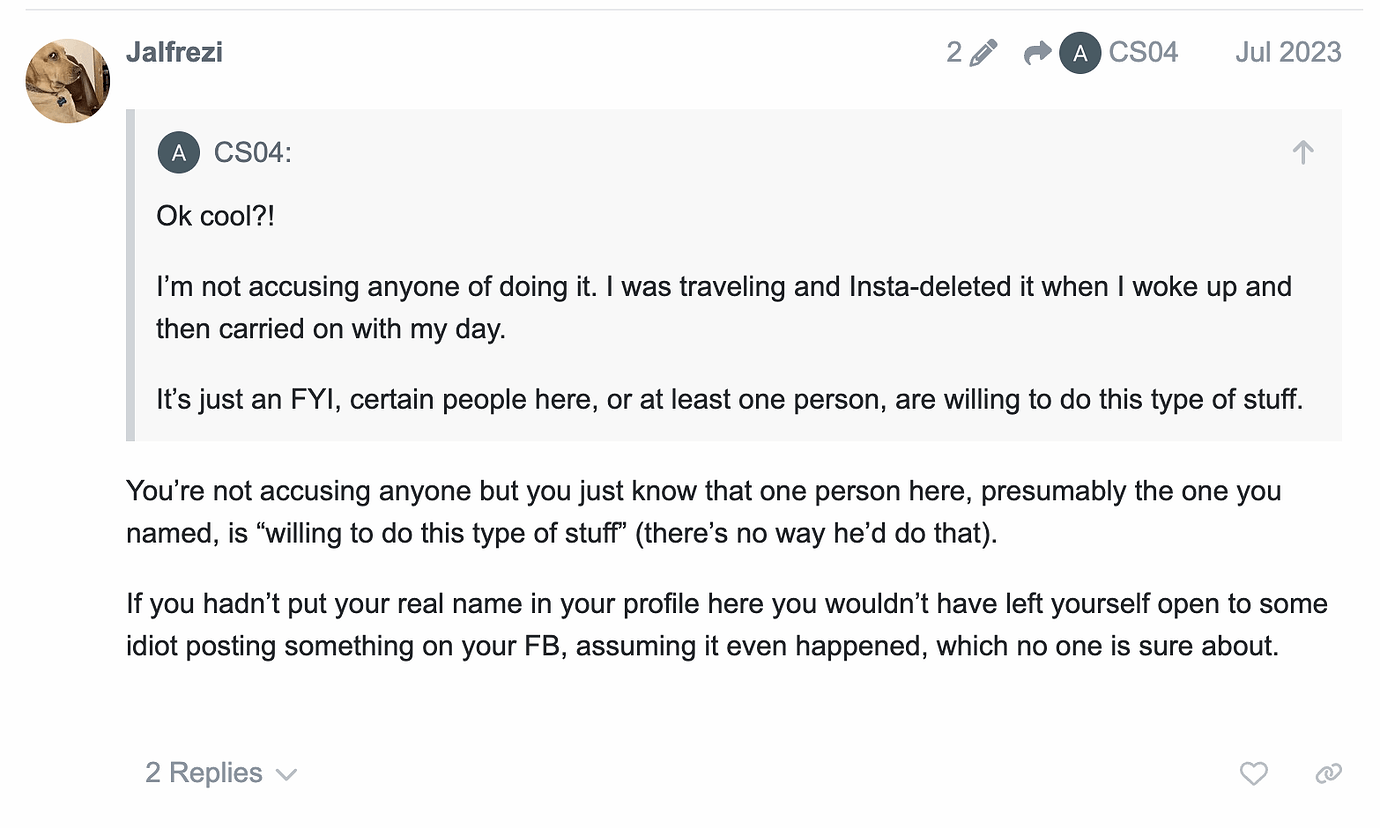Expand the 2 Replies section
Screen dimensions: 1380x828
(204, 773)
